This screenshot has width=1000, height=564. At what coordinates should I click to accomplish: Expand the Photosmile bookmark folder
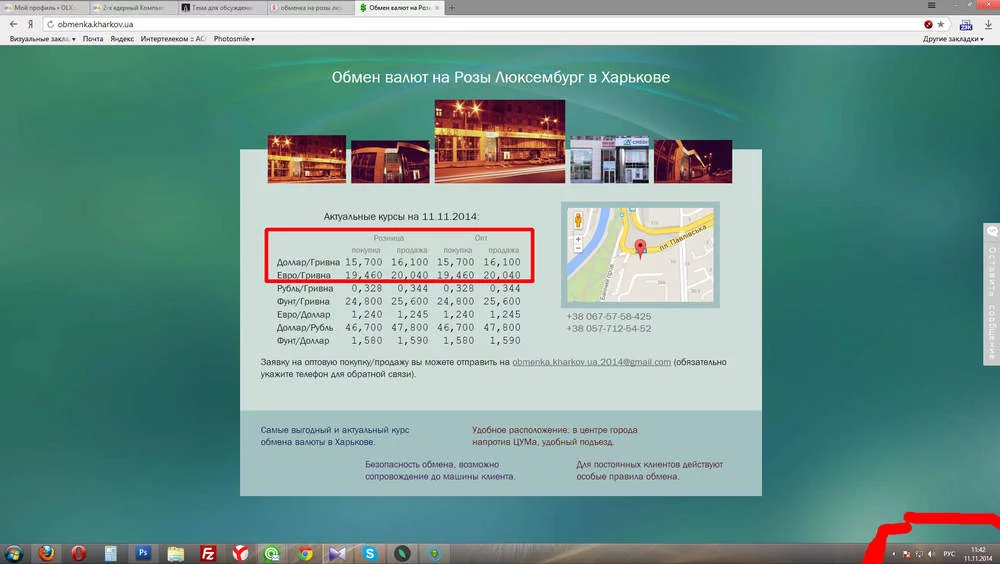pyautogui.click(x=234, y=39)
